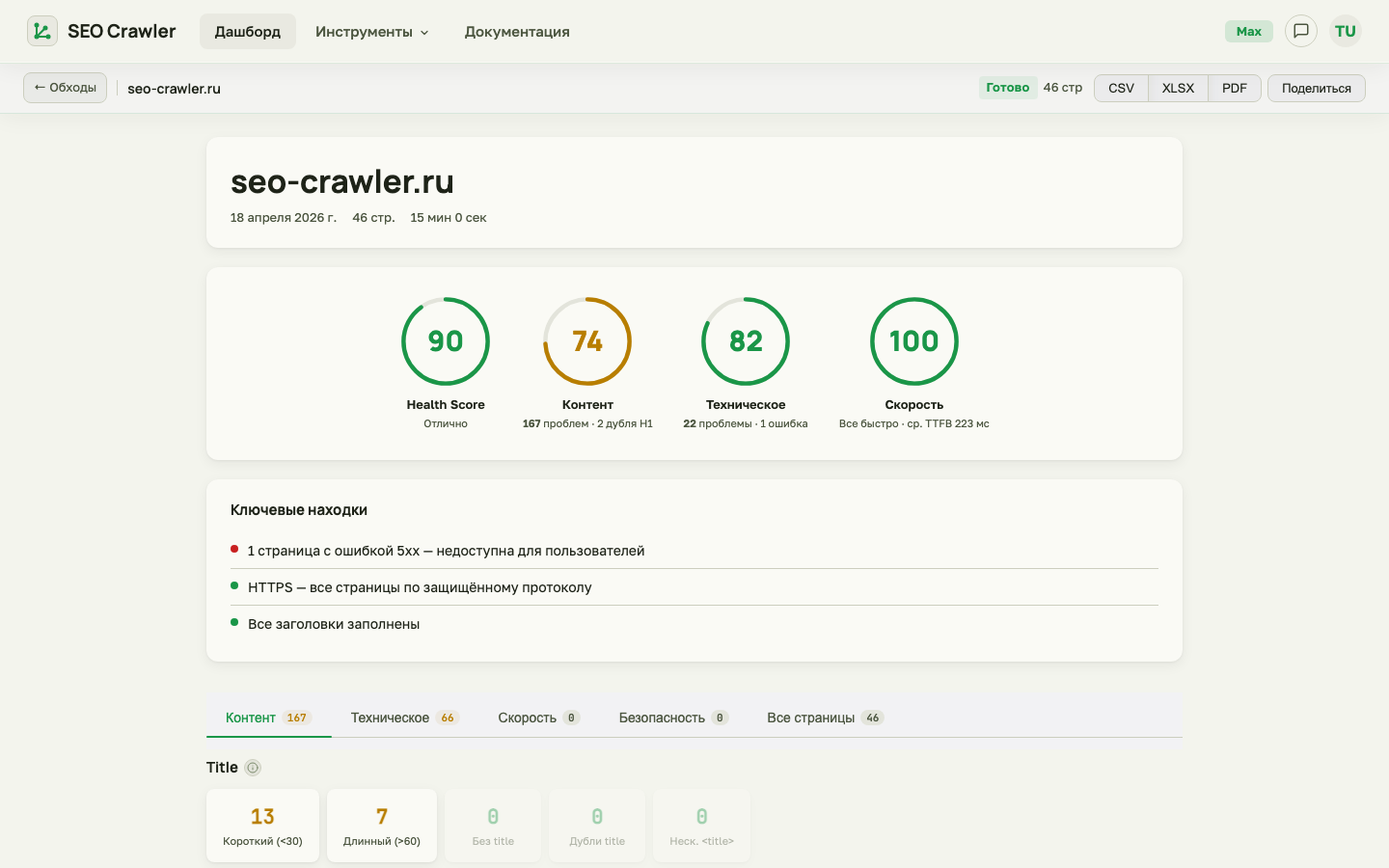Click the ср. TTFB 223 мс text
The width and height of the screenshot is (1389, 868).
948,423
